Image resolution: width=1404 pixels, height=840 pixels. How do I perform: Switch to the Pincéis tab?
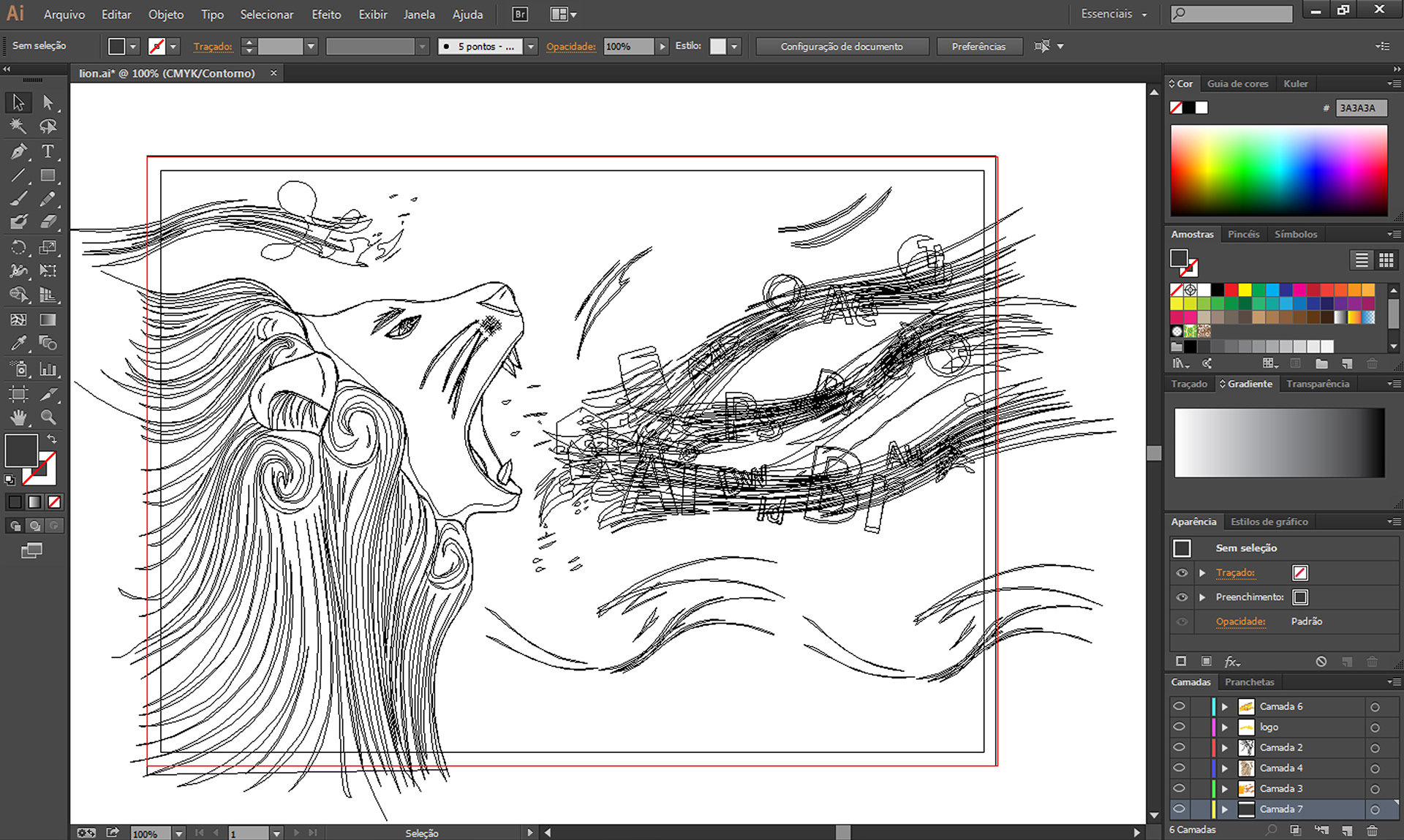1243,234
